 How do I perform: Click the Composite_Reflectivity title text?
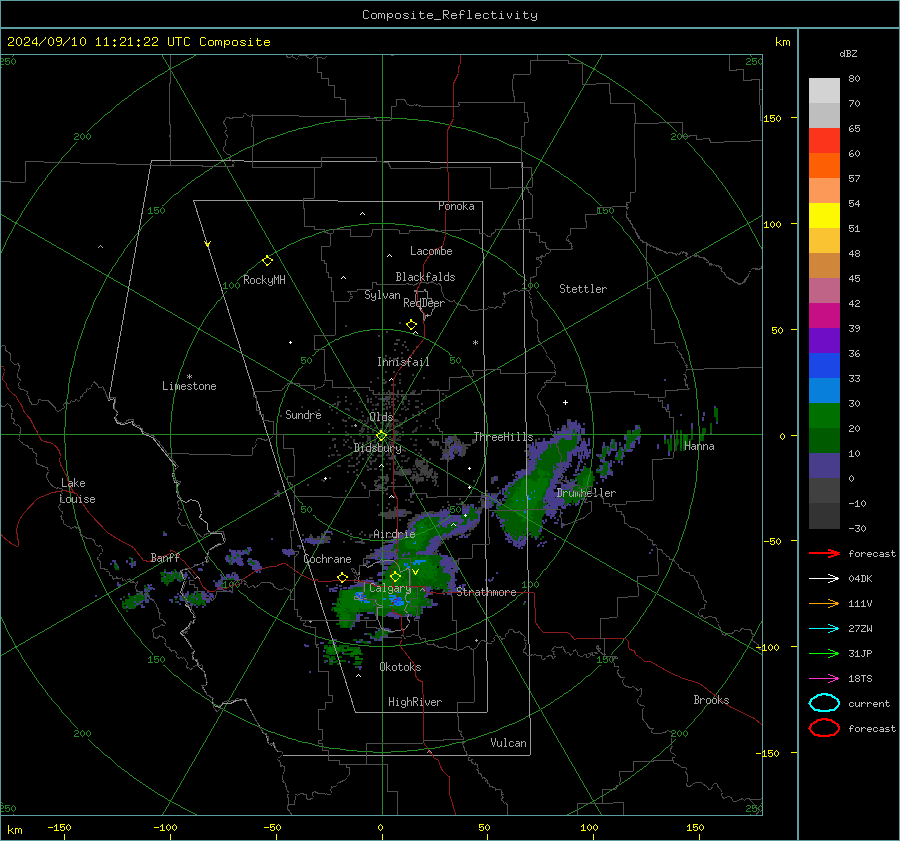coord(450,15)
